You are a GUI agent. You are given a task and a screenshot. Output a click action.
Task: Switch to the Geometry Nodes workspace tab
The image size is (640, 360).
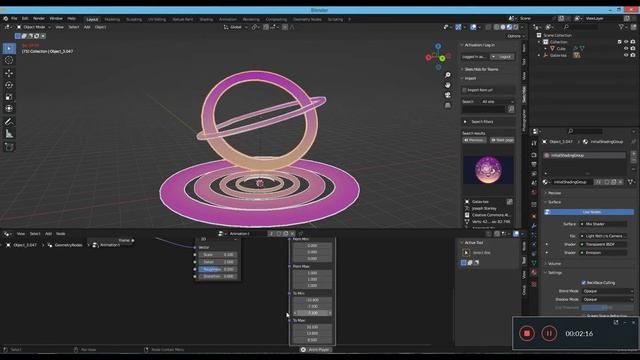coord(307,19)
